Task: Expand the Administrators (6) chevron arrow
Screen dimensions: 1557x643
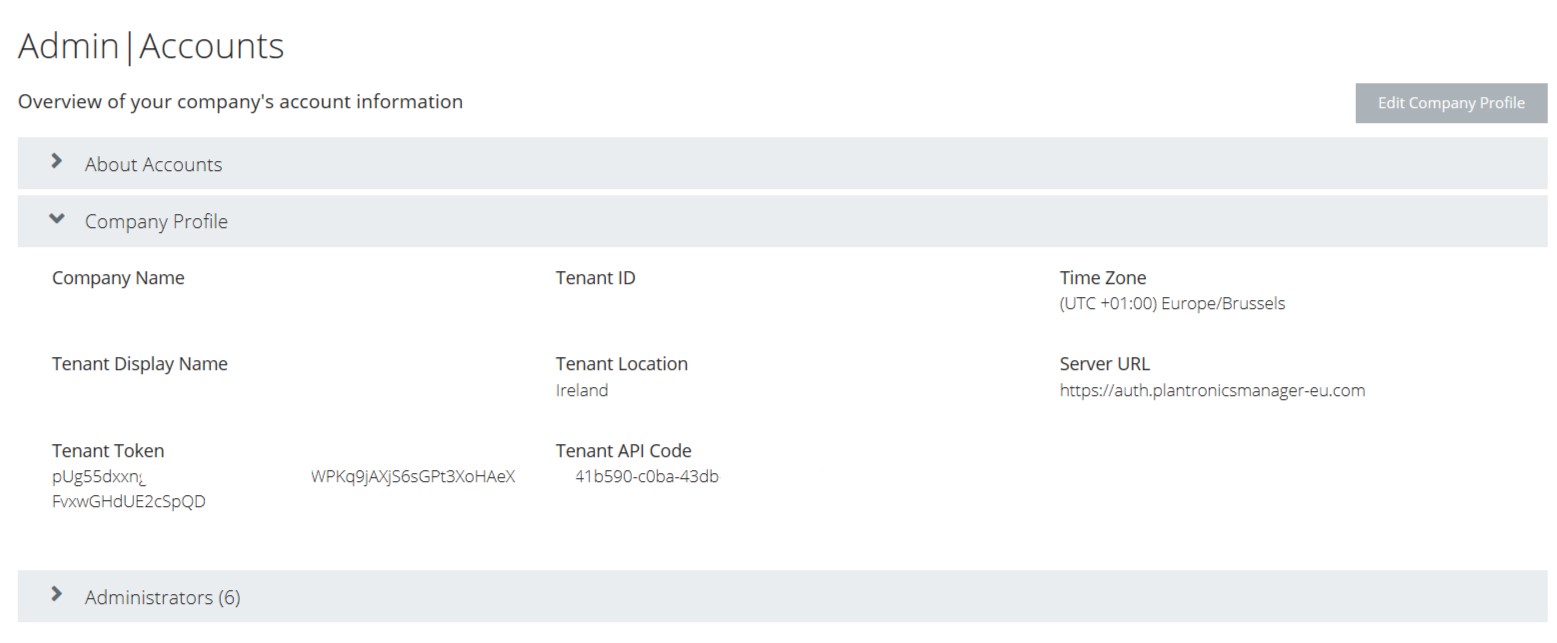Action: click(x=57, y=595)
